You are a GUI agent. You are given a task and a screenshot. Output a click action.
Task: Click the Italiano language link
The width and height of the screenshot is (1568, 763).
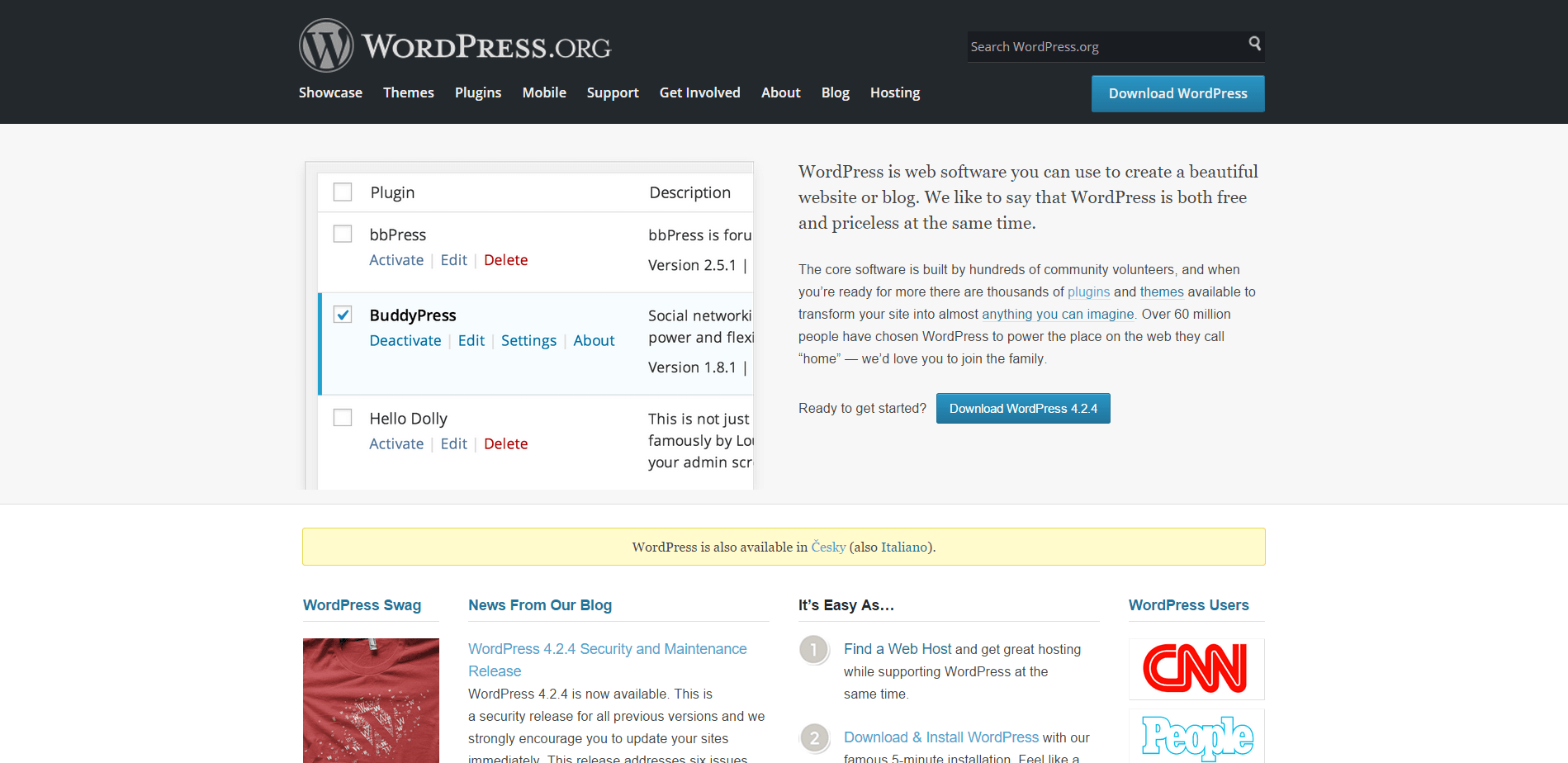(x=904, y=547)
